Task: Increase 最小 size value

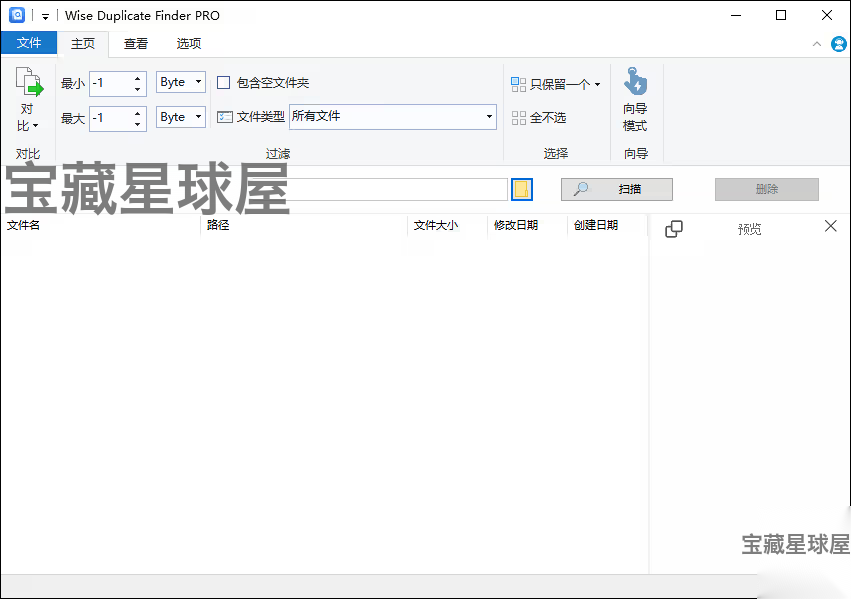Action: [138, 78]
